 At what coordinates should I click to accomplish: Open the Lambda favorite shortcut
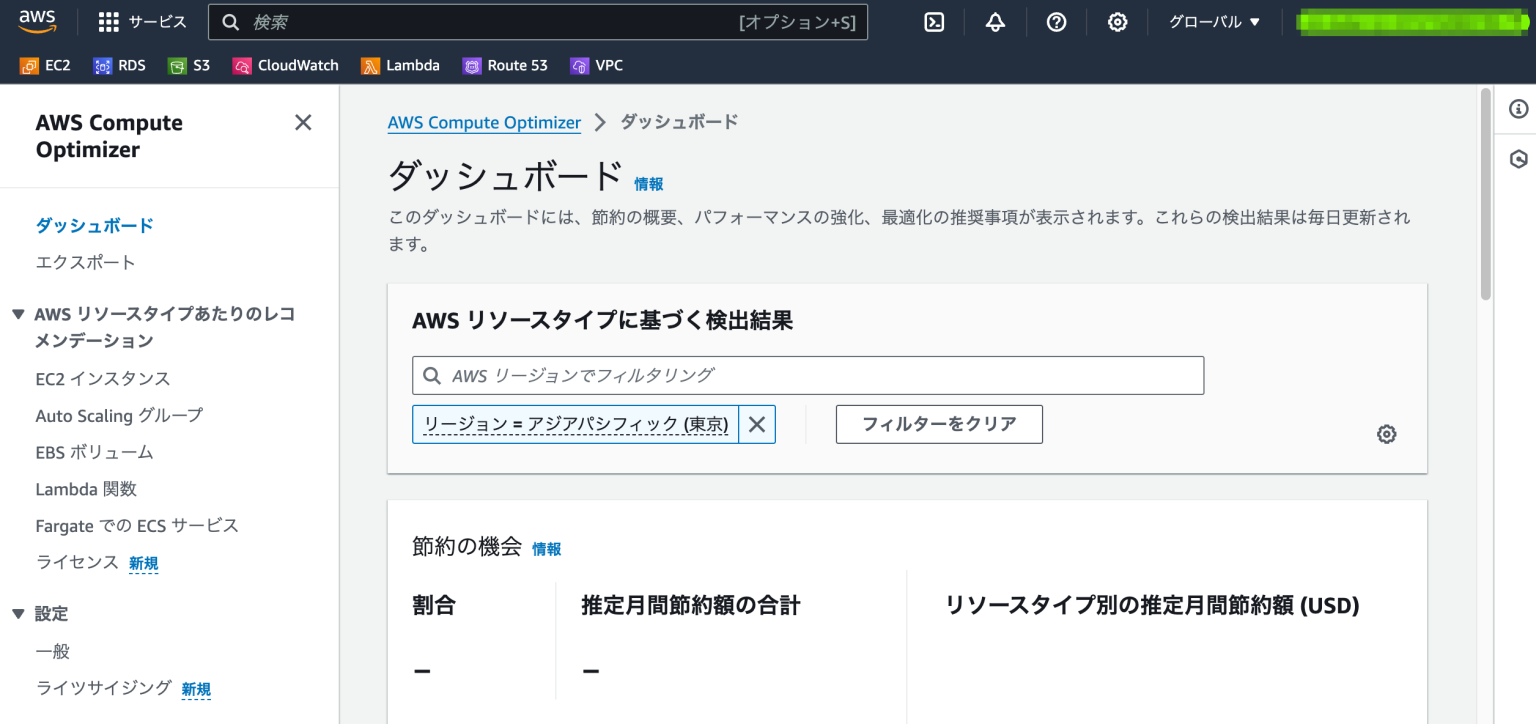[400, 65]
